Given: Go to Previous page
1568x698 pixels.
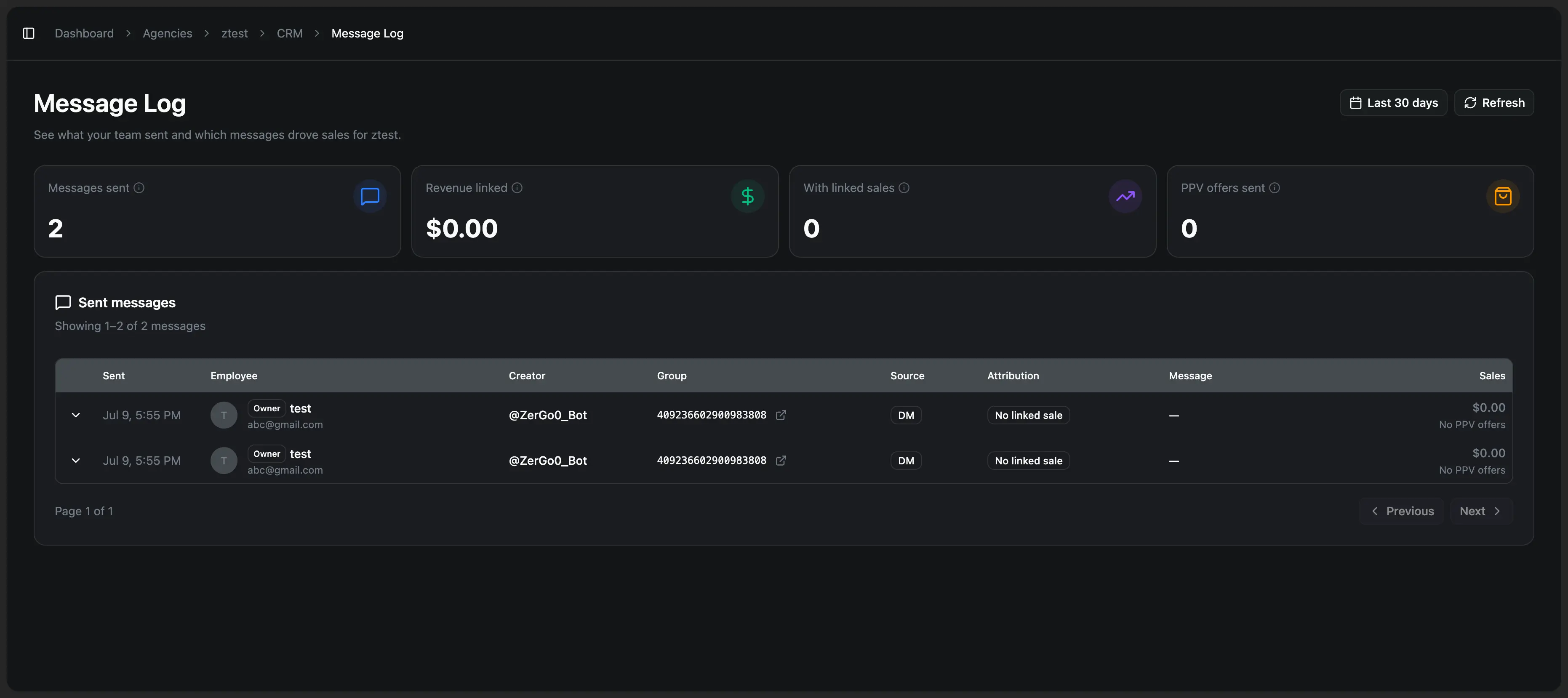Looking at the screenshot, I should [1402, 511].
